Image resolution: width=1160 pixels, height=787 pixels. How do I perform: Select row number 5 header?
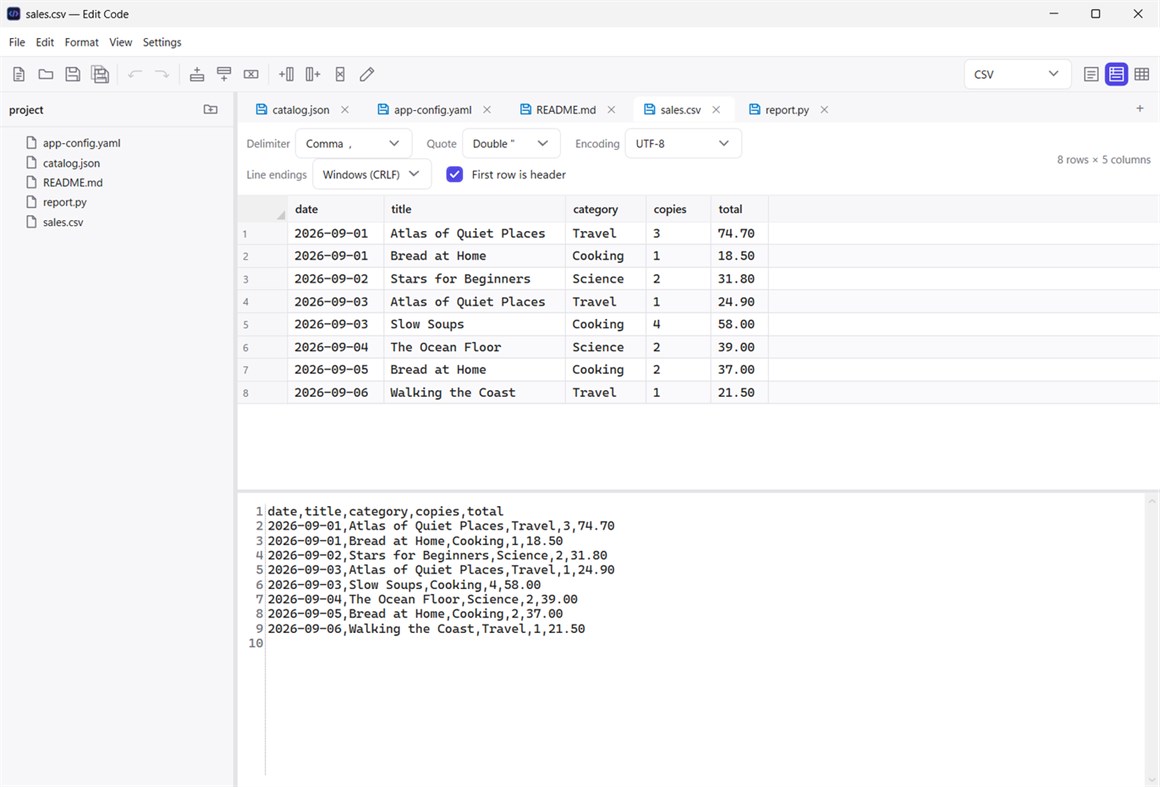263,325
